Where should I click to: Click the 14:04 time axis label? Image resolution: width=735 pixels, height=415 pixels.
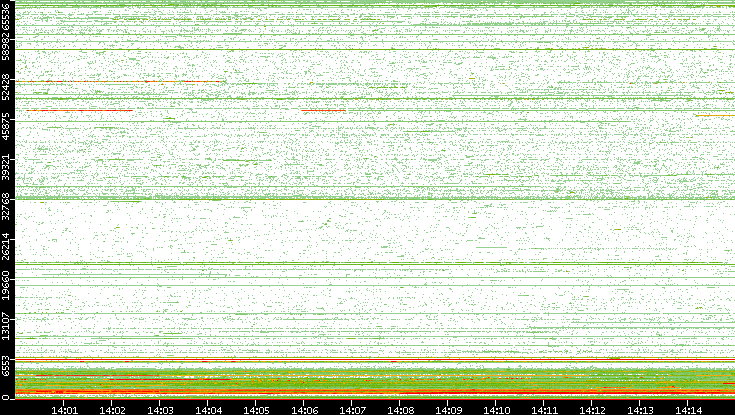pos(208,410)
